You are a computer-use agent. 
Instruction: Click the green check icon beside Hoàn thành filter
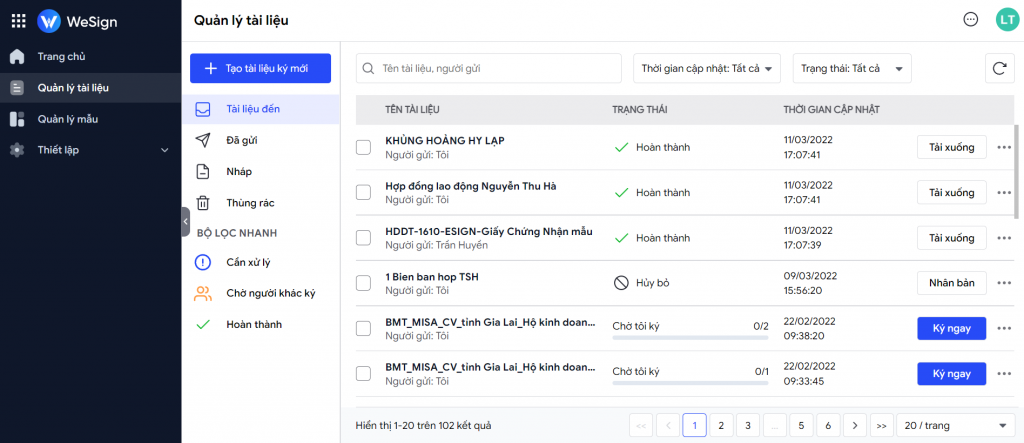tap(203, 324)
